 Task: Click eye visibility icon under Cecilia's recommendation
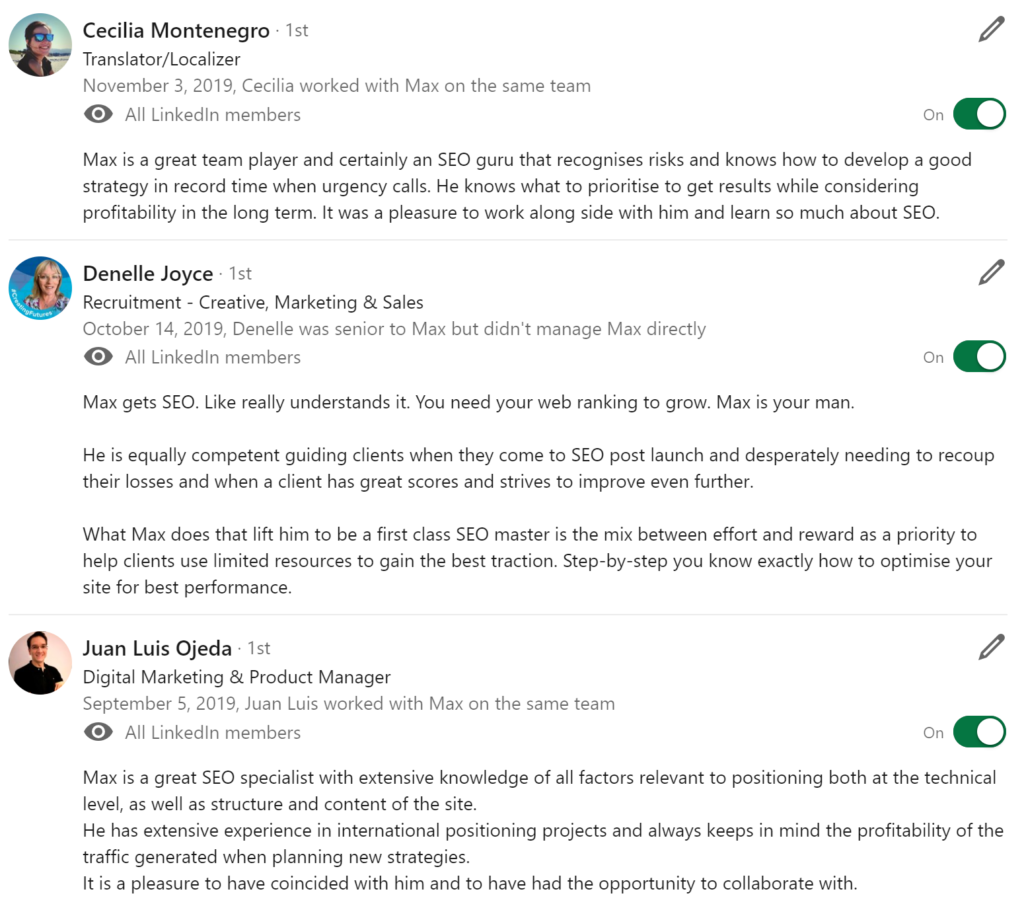(x=98, y=115)
